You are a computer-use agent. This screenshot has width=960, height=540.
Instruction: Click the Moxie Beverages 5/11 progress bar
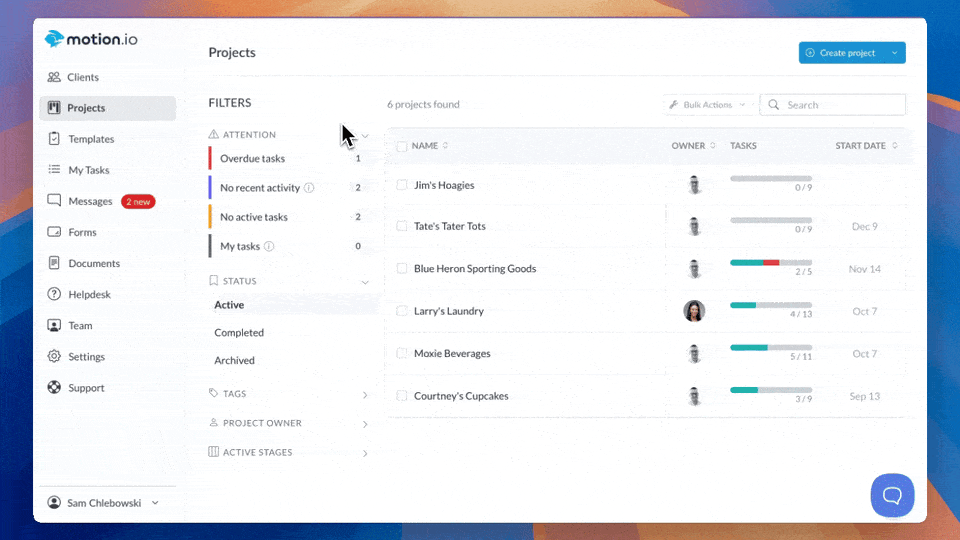pyautogui.click(x=771, y=347)
